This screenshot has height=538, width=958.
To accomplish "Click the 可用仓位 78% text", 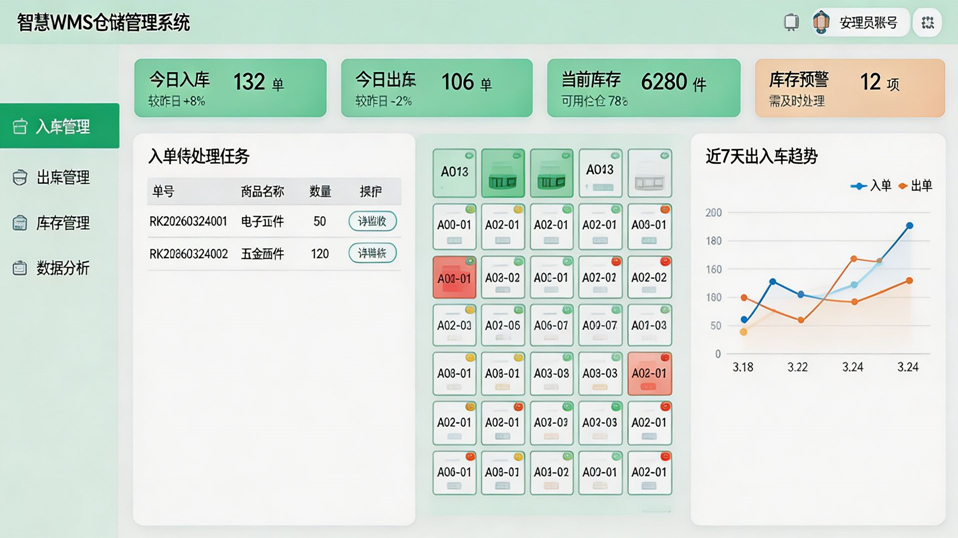I will click(594, 101).
